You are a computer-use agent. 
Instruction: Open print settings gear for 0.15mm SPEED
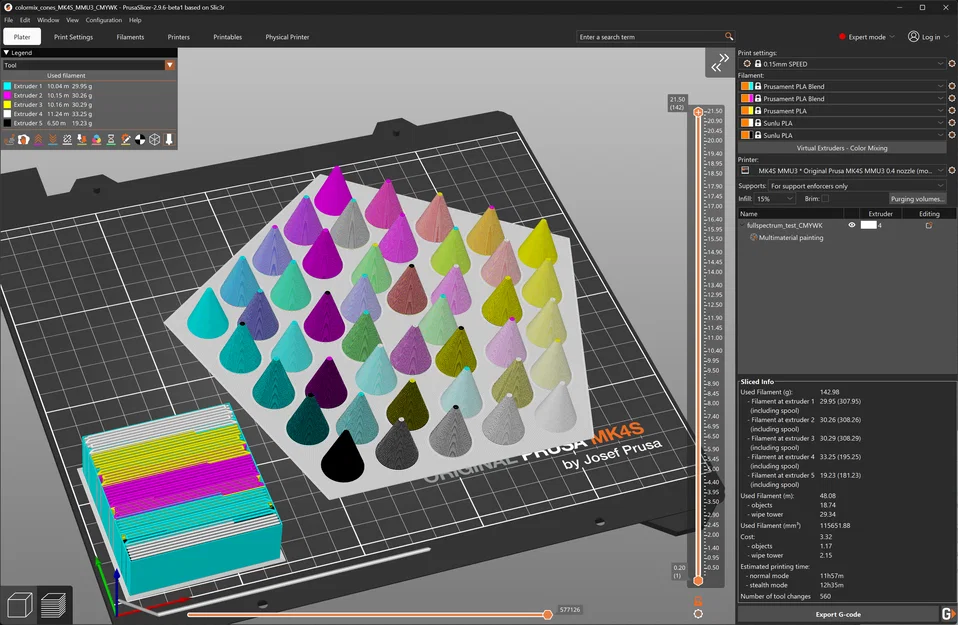tap(951, 64)
